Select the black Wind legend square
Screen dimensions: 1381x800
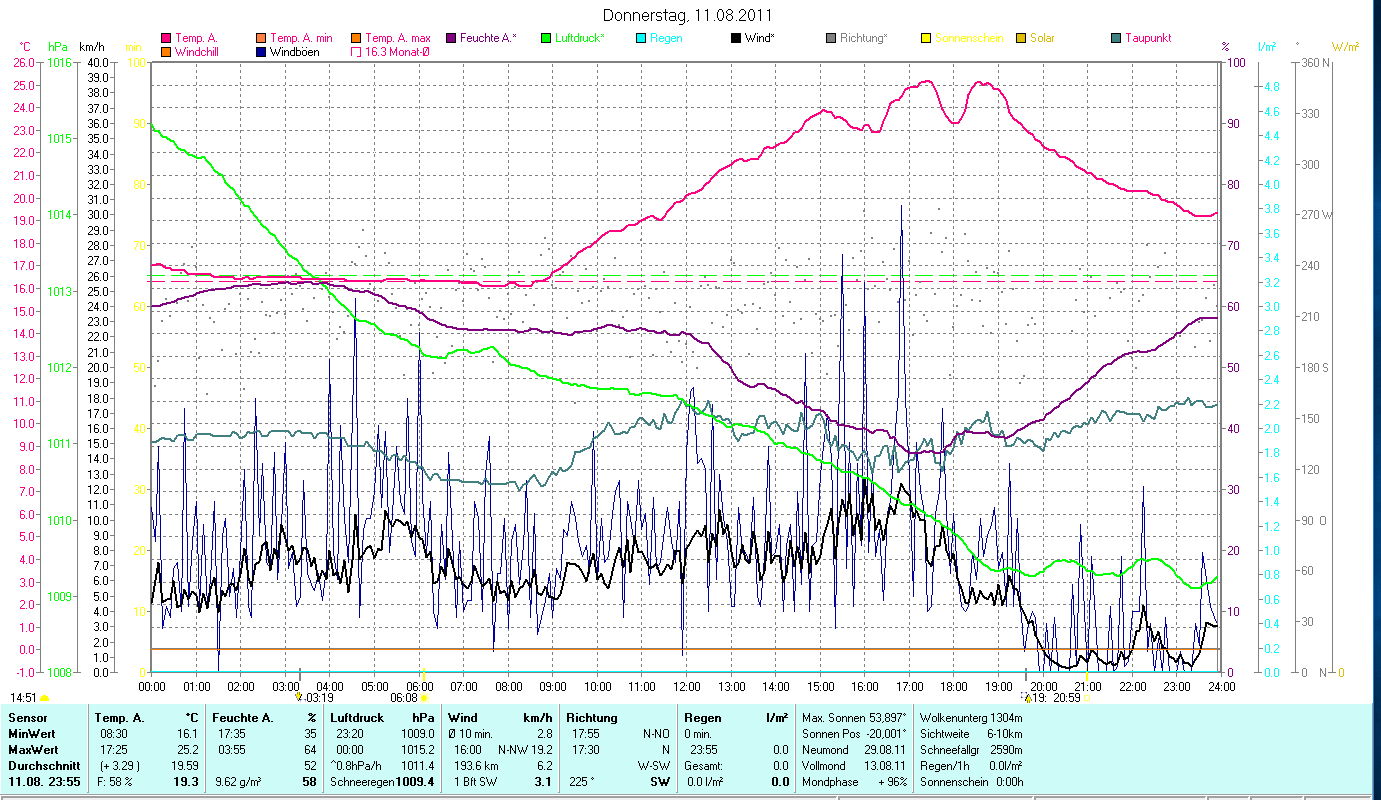point(736,38)
